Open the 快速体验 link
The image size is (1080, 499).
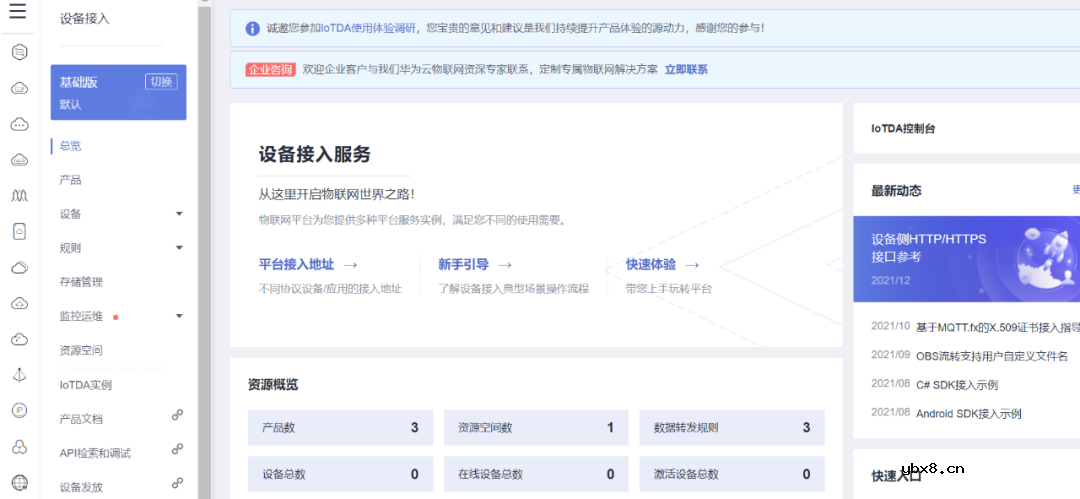pos(651,265)
